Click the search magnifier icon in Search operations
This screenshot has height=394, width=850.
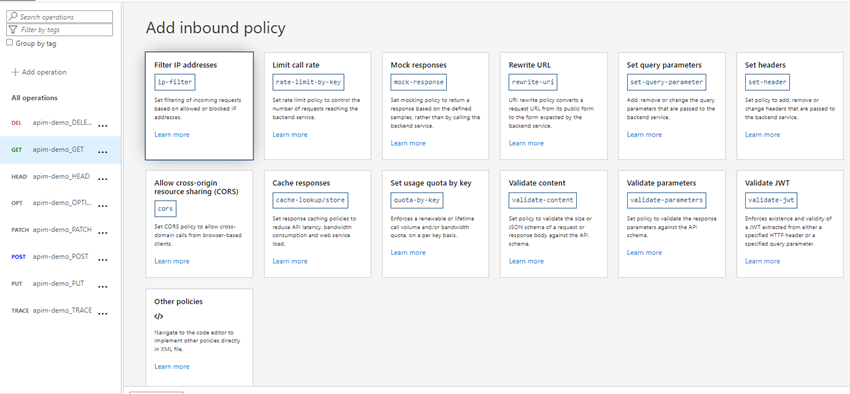(13, 17)
